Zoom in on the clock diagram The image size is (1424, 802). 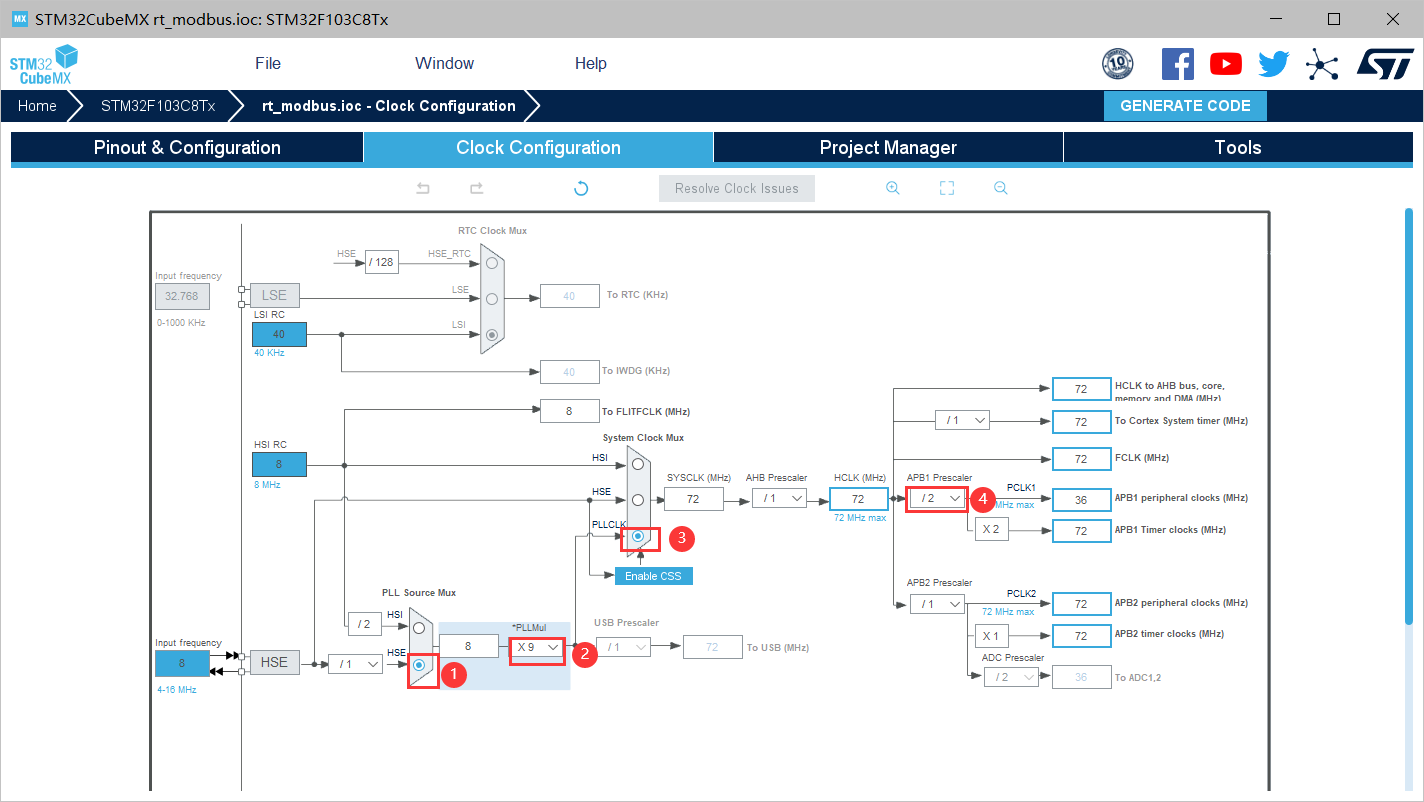tap(893, 188)
